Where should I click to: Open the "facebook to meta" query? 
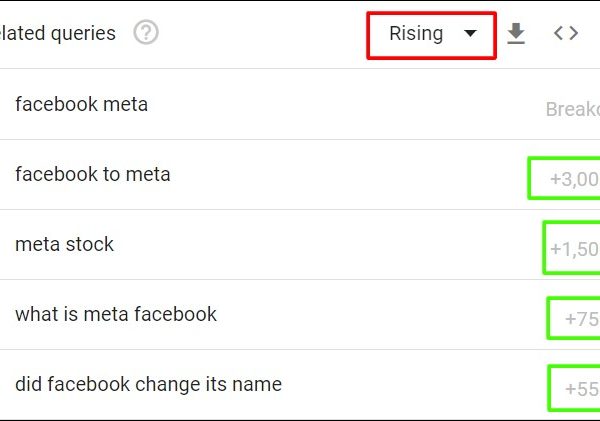pos(93,174)
